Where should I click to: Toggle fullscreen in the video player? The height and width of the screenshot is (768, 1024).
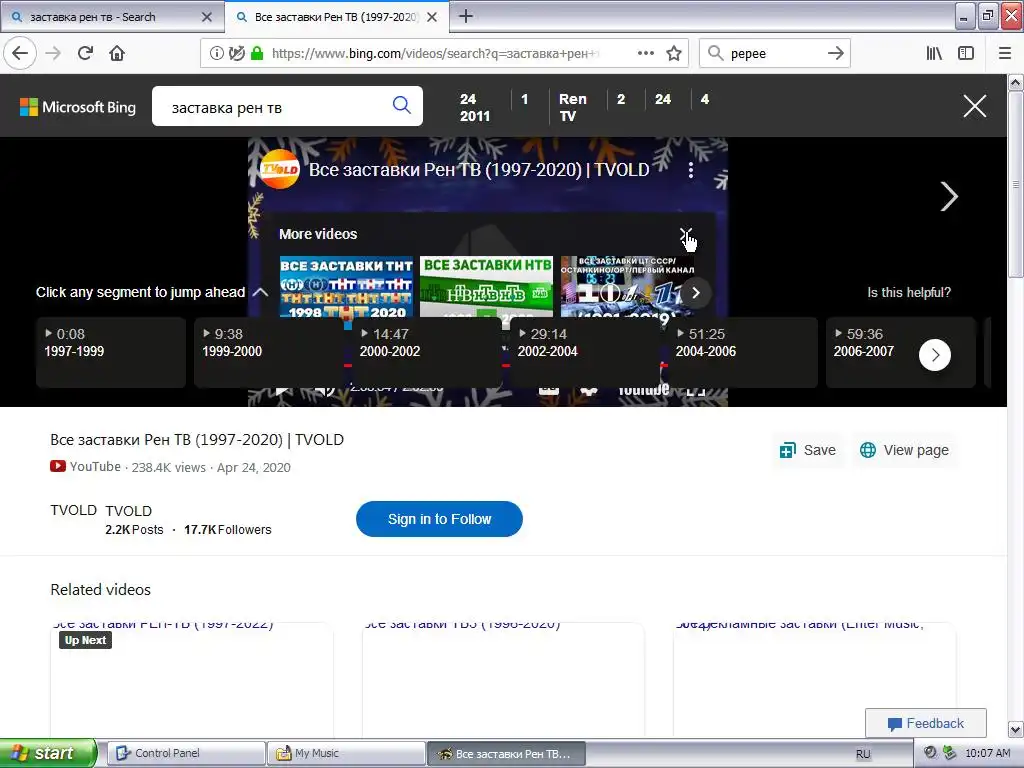click(x=696, y=391)
